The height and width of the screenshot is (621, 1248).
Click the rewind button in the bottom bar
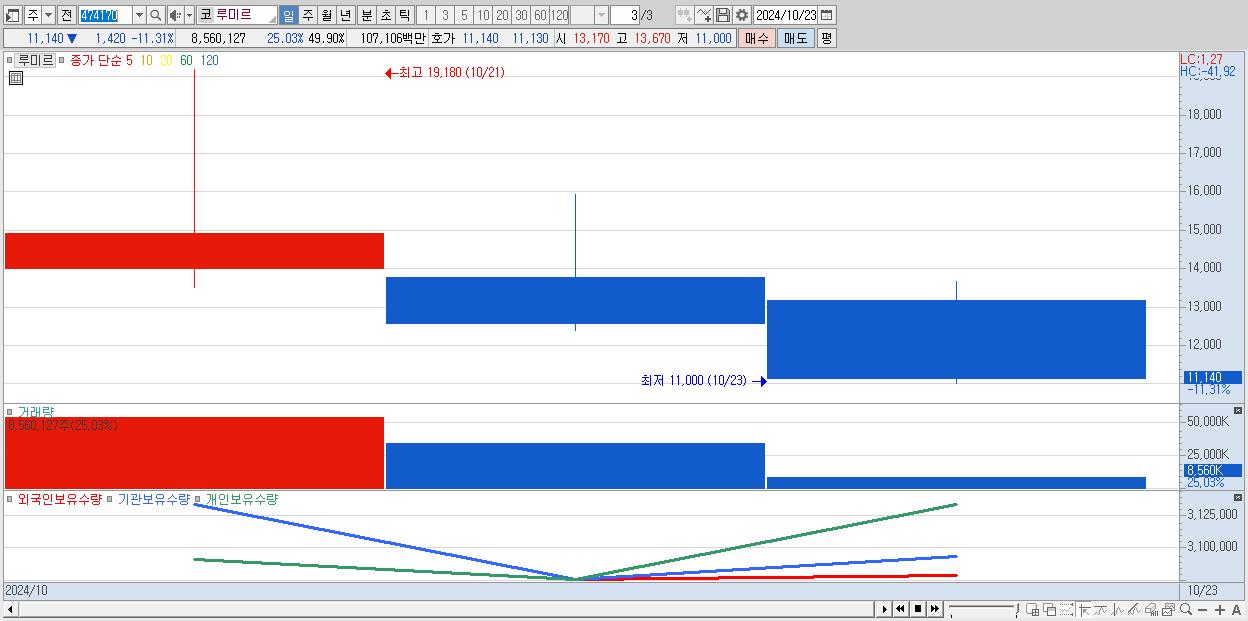[900, 609]
